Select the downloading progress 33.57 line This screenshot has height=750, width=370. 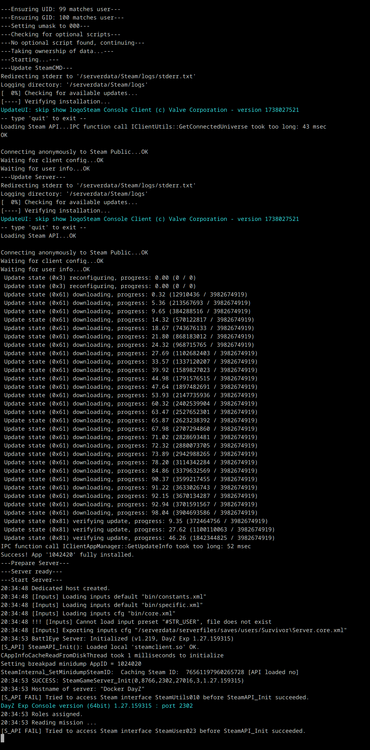tap(131, 362)
